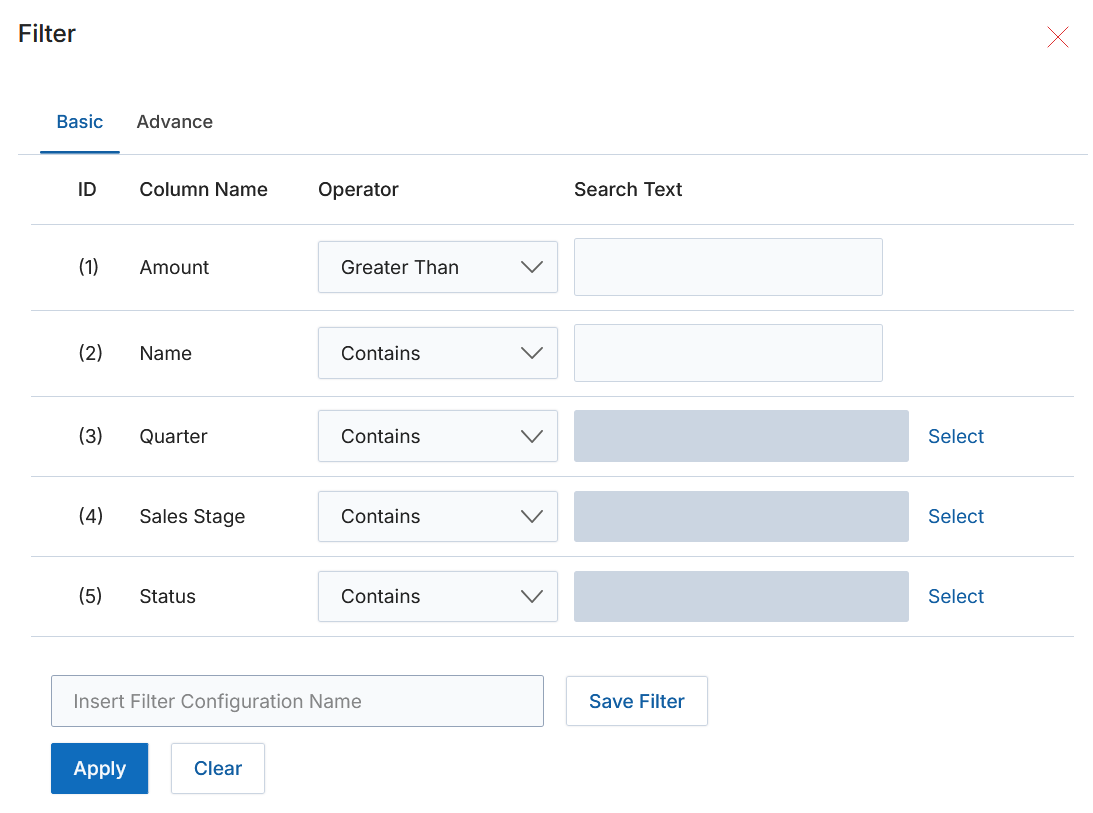Open the Name operator dropdown
The image size is (1093, 813).
pos(438,354)
